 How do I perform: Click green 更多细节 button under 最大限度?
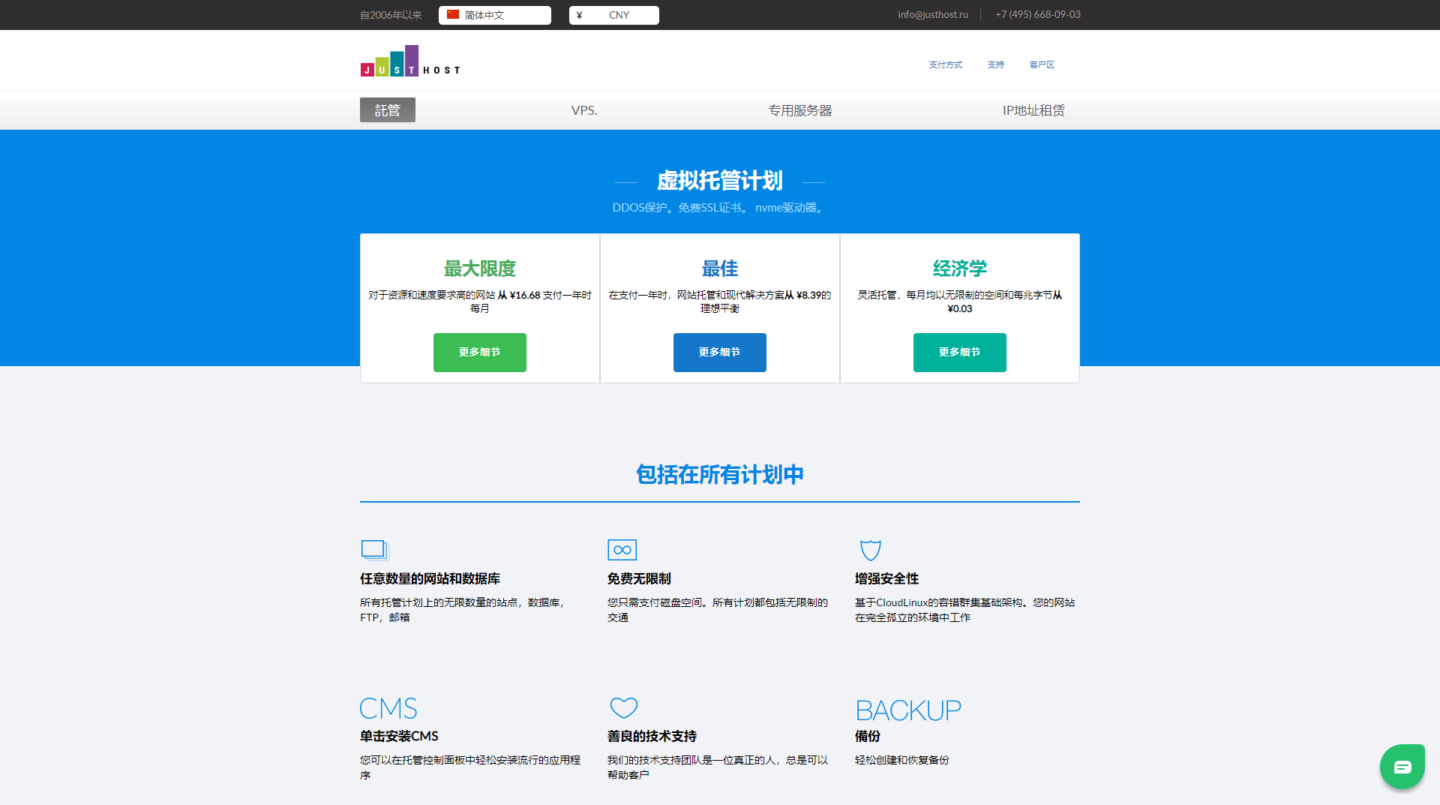tap(479, 352)
